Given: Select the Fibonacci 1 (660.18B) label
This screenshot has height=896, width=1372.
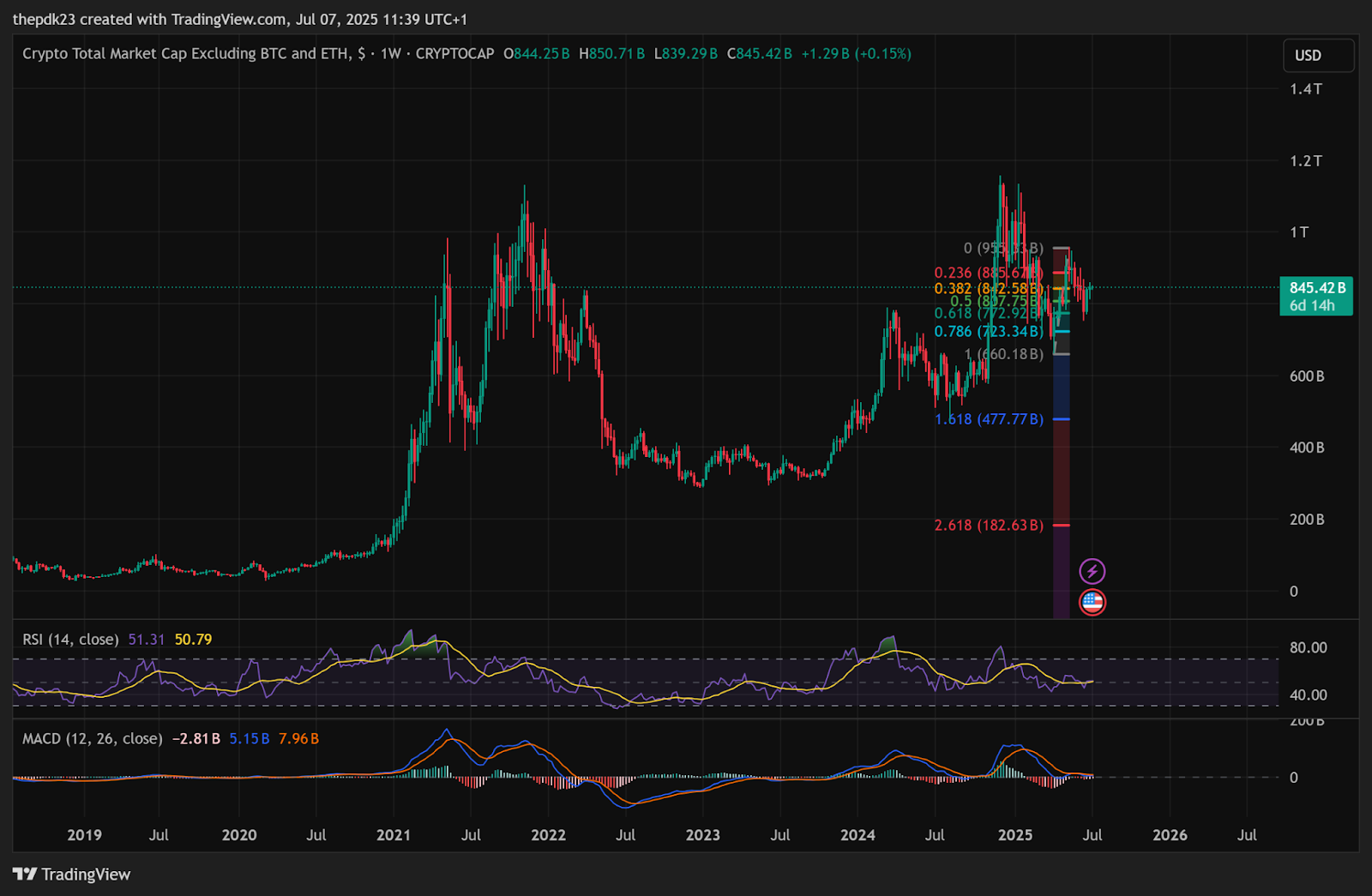Looking at the screenshot, I should [x=1003, y=354].
